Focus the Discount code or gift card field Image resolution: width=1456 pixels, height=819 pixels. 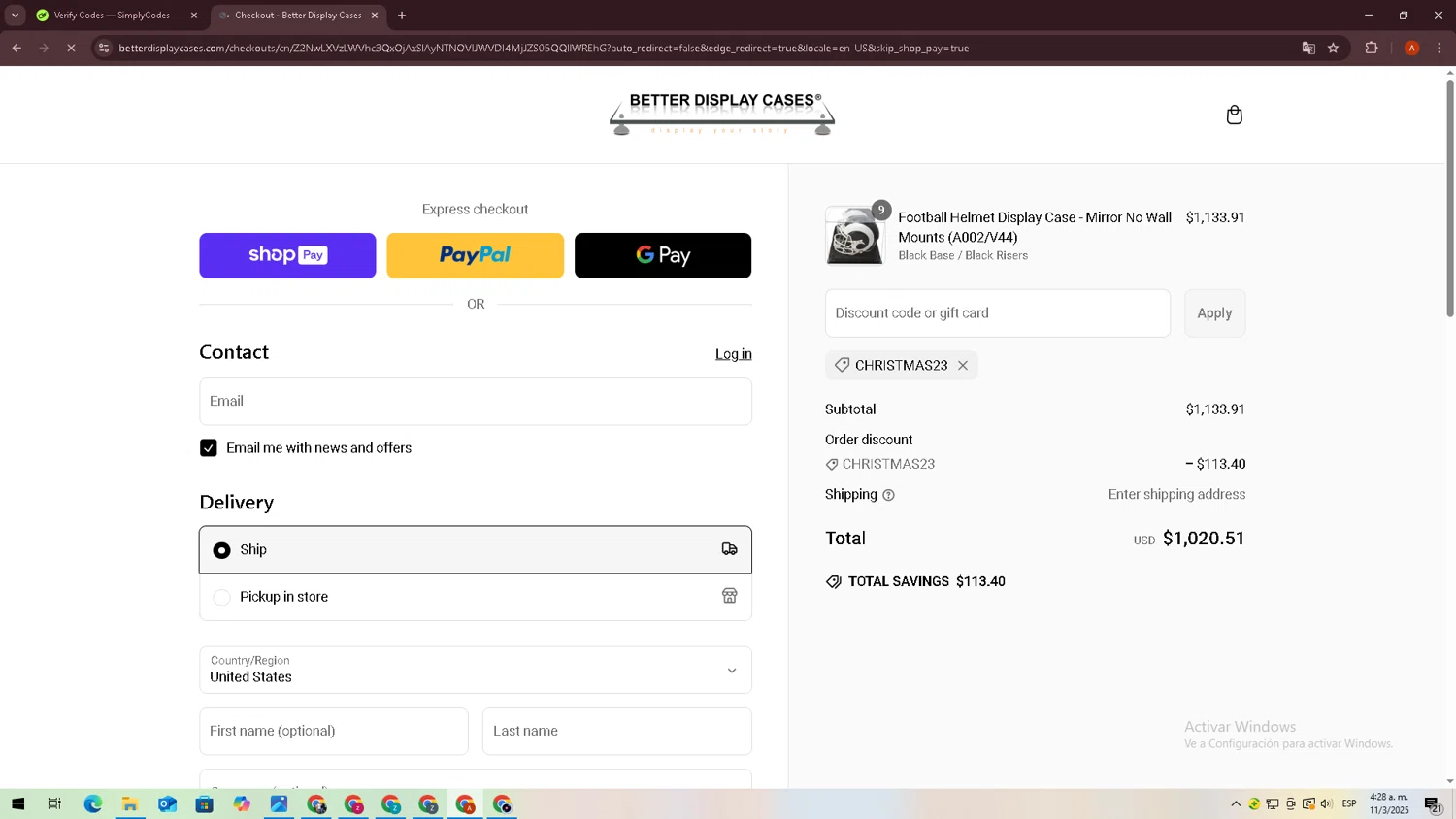coord(998,313)
